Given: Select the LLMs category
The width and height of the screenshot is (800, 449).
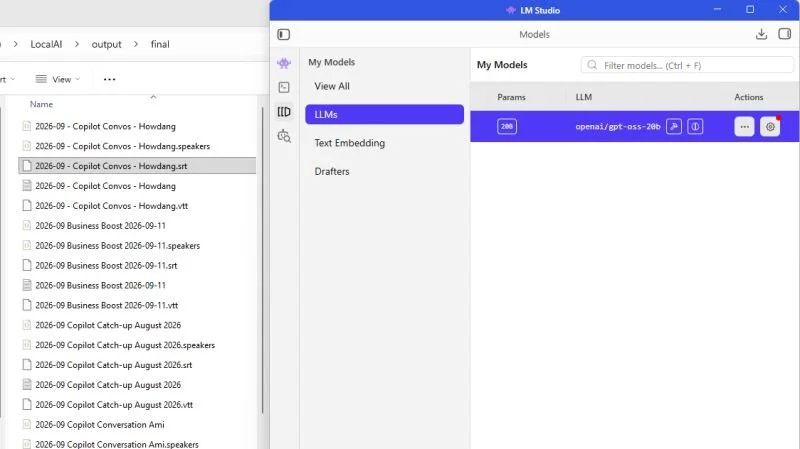Looking at the screenshot, I should point(384,114).
